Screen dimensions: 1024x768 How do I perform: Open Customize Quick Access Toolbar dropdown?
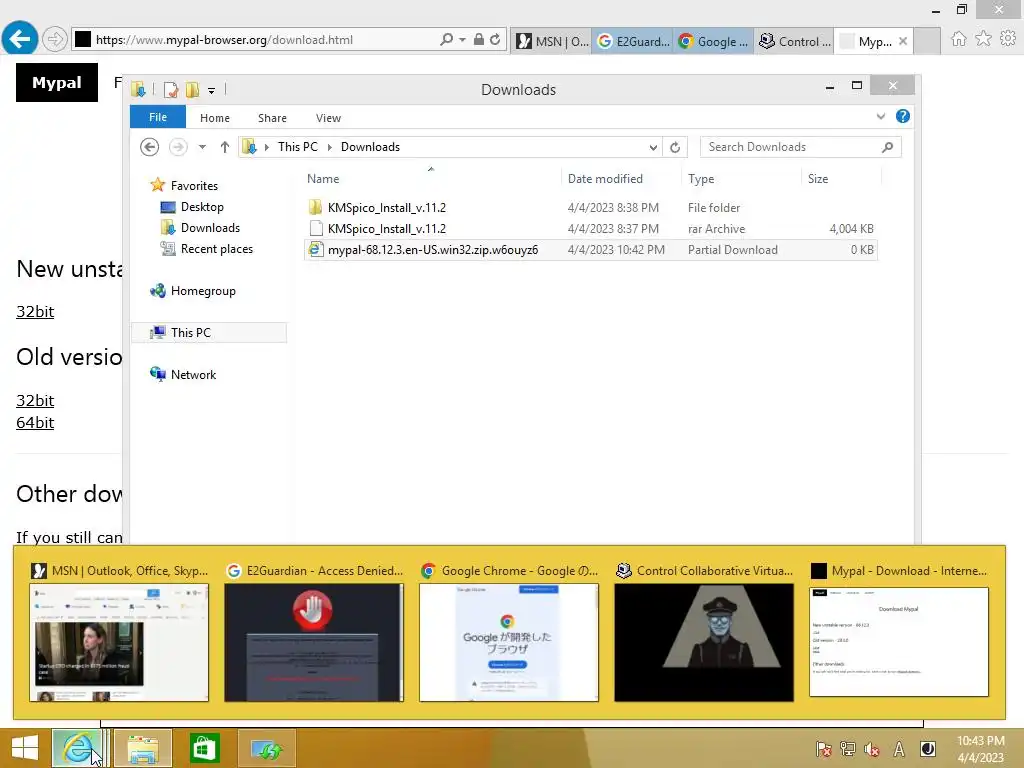[212, 91]
